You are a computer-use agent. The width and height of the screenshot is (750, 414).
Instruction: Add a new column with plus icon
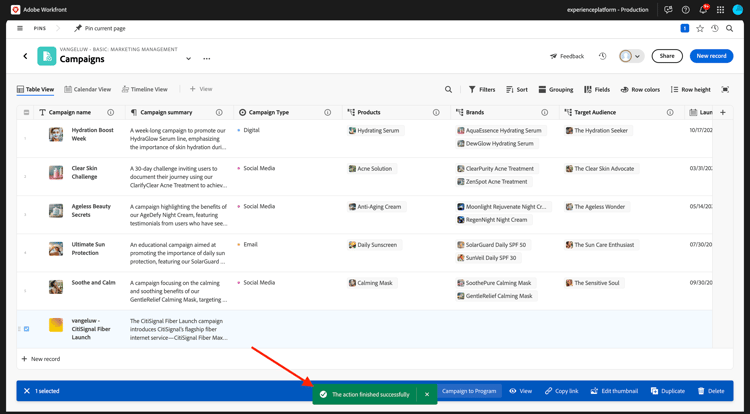(x=723, y=112)
